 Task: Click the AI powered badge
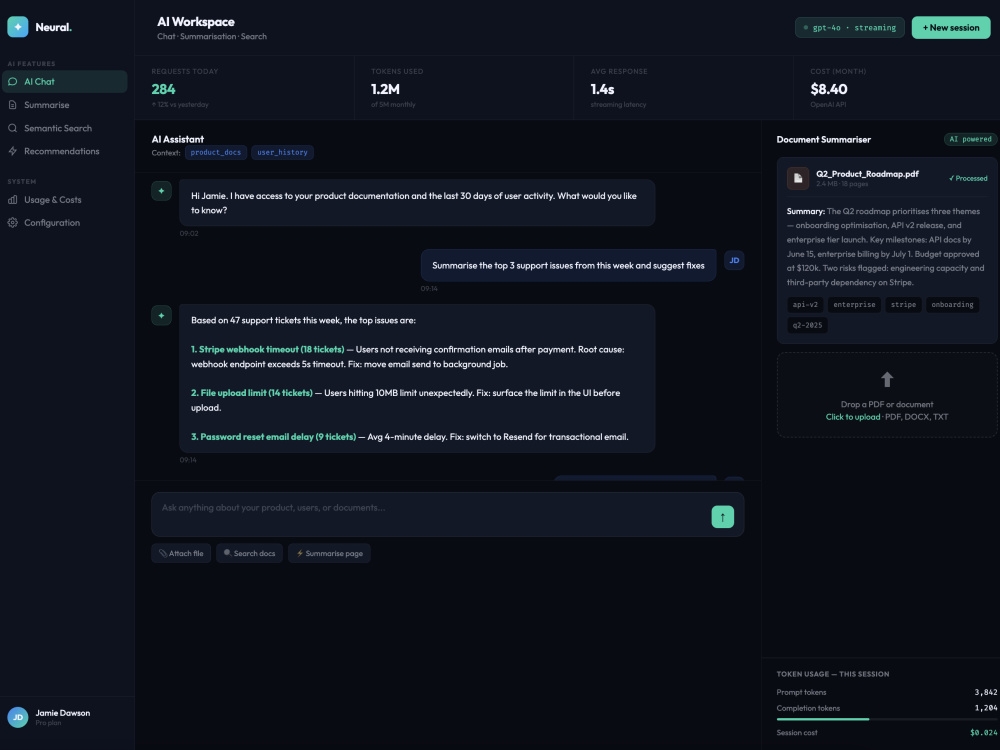pyautogui.click(x=970, y=139)
